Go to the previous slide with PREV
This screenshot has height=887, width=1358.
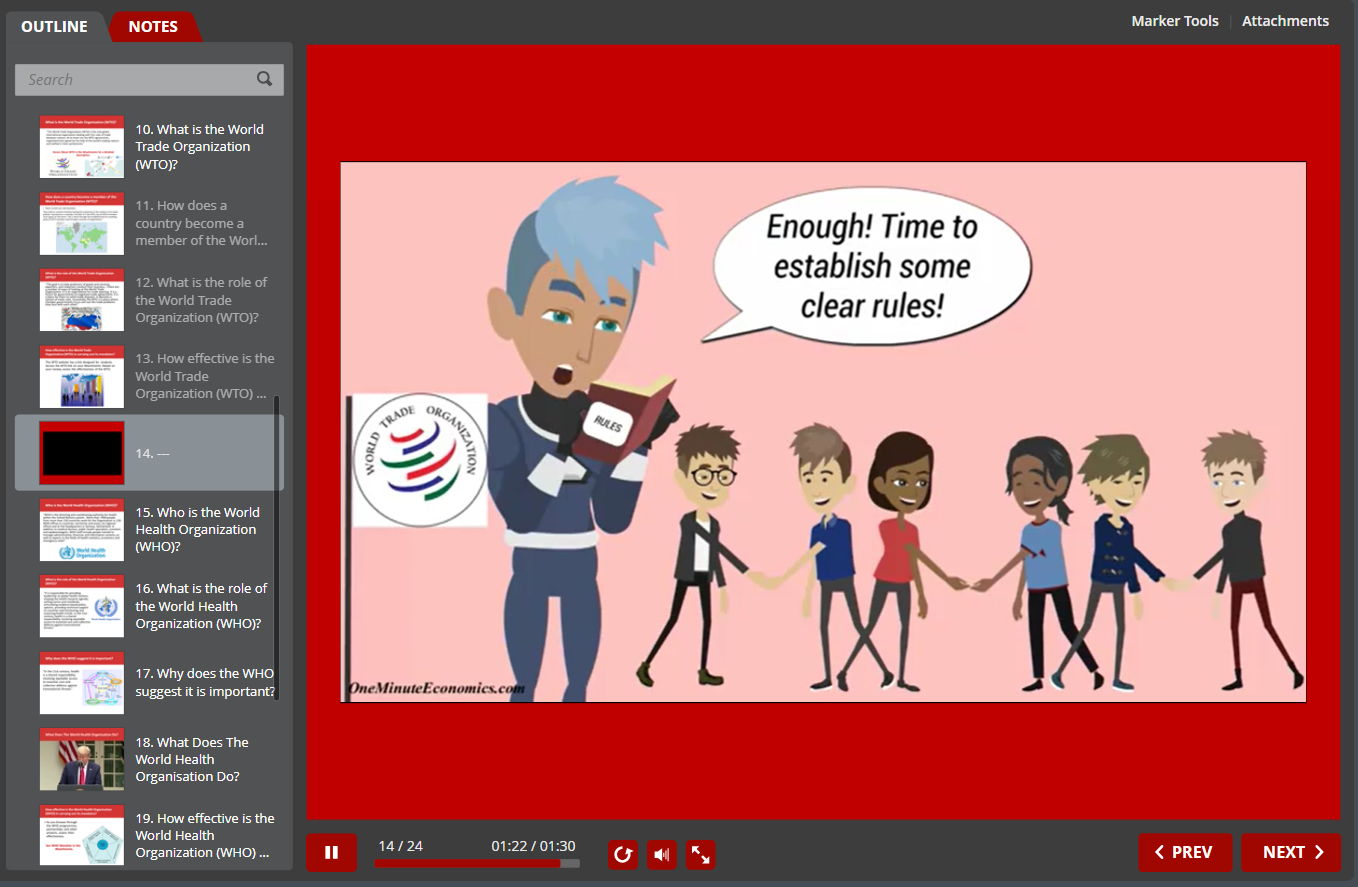(x=1185, y=852)
